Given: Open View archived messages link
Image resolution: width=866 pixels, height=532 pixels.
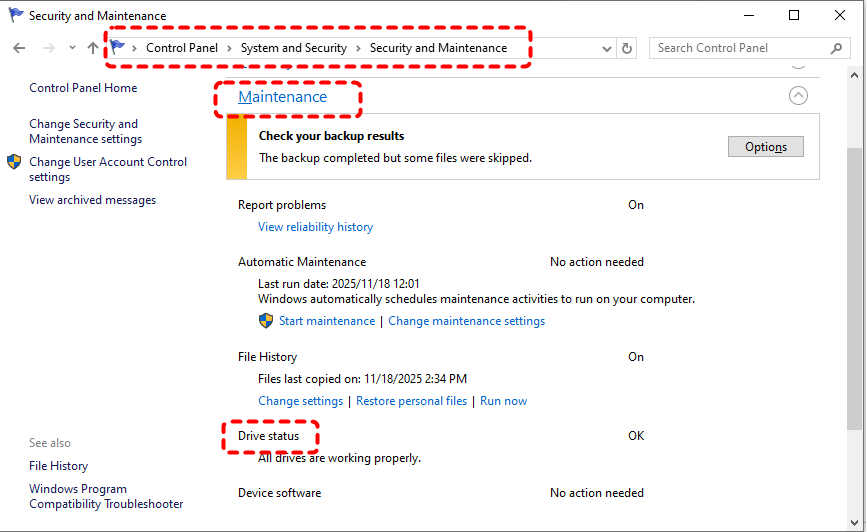Looking at the screenshot, I should pos(92,200).
